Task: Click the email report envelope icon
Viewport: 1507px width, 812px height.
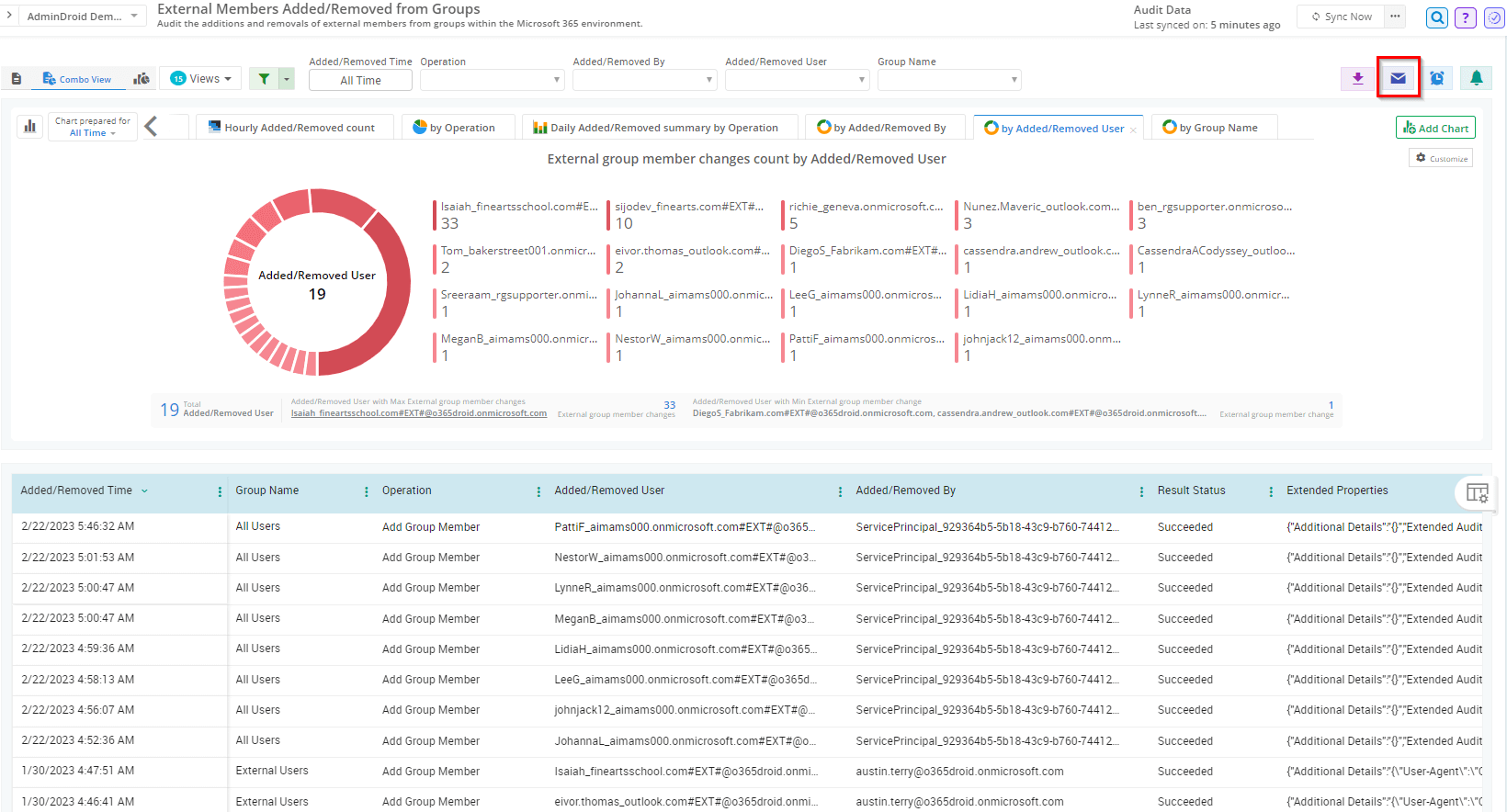Action: pyautogui.click(x=1398, y=78)
